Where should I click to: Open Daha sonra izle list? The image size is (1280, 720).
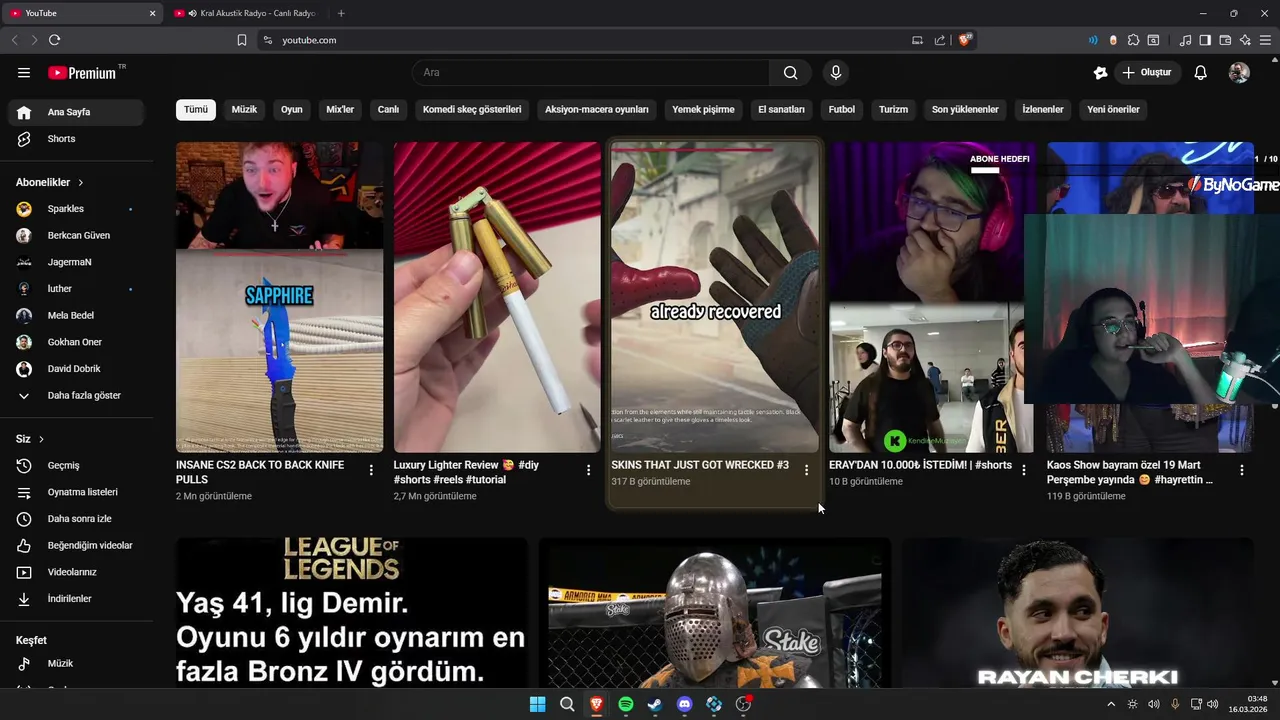[76, 519]
